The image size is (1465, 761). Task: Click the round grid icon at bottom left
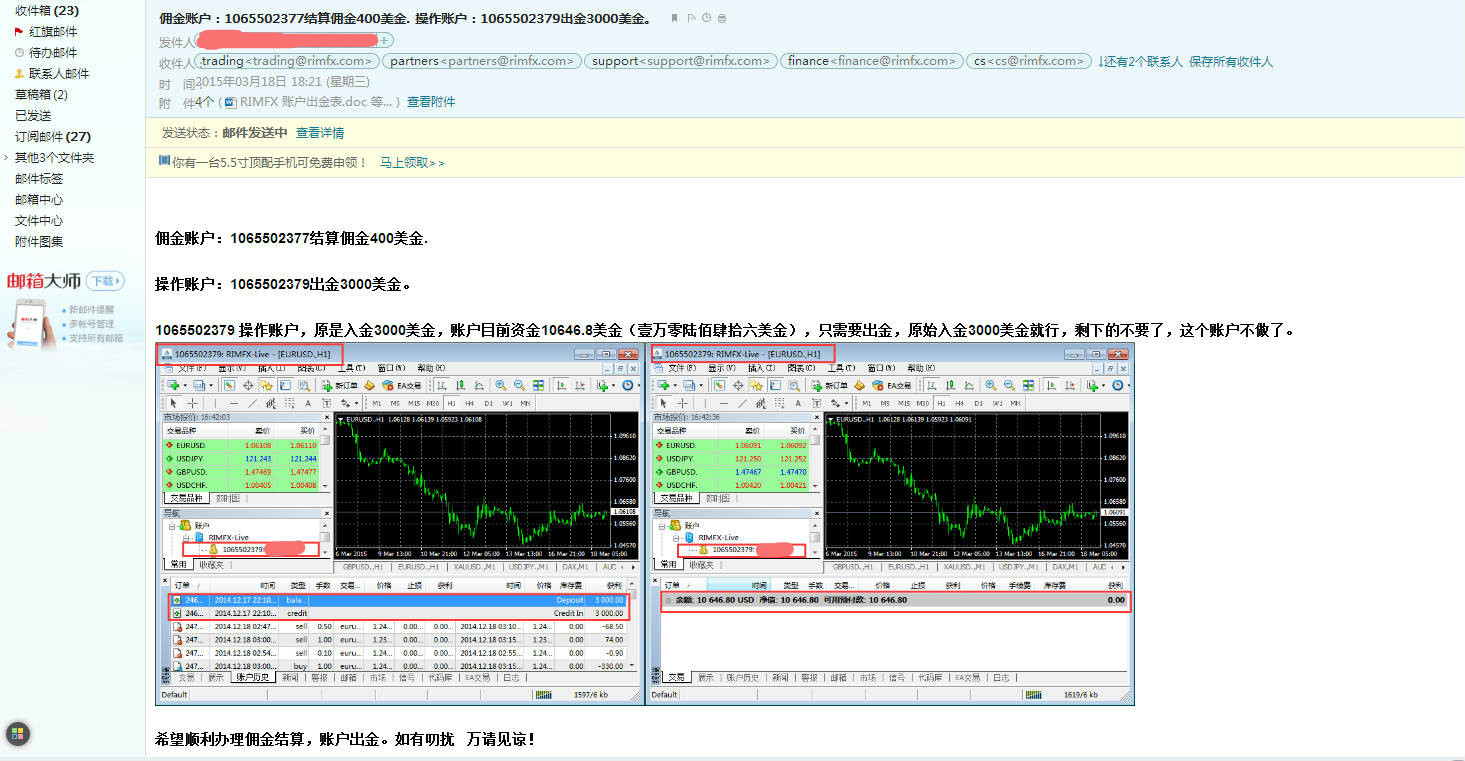[18, 735]
